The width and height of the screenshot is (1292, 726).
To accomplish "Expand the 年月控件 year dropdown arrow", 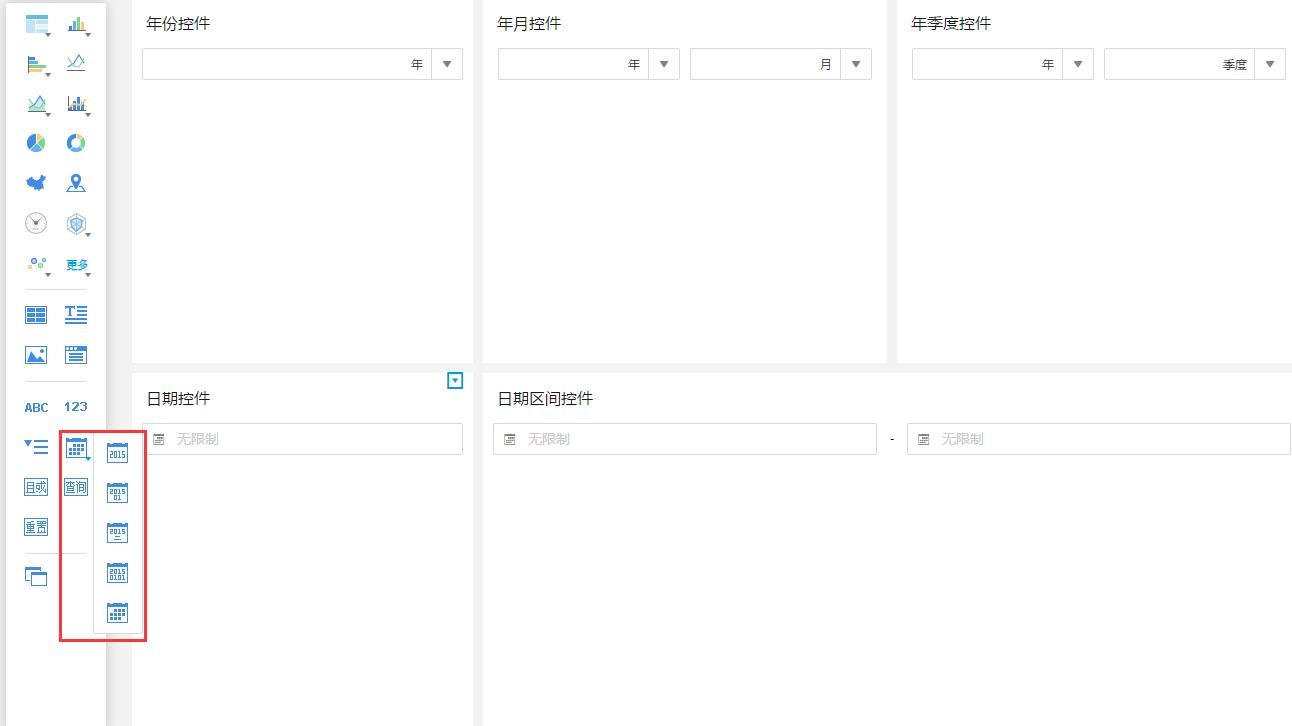I will click(664, 64).
